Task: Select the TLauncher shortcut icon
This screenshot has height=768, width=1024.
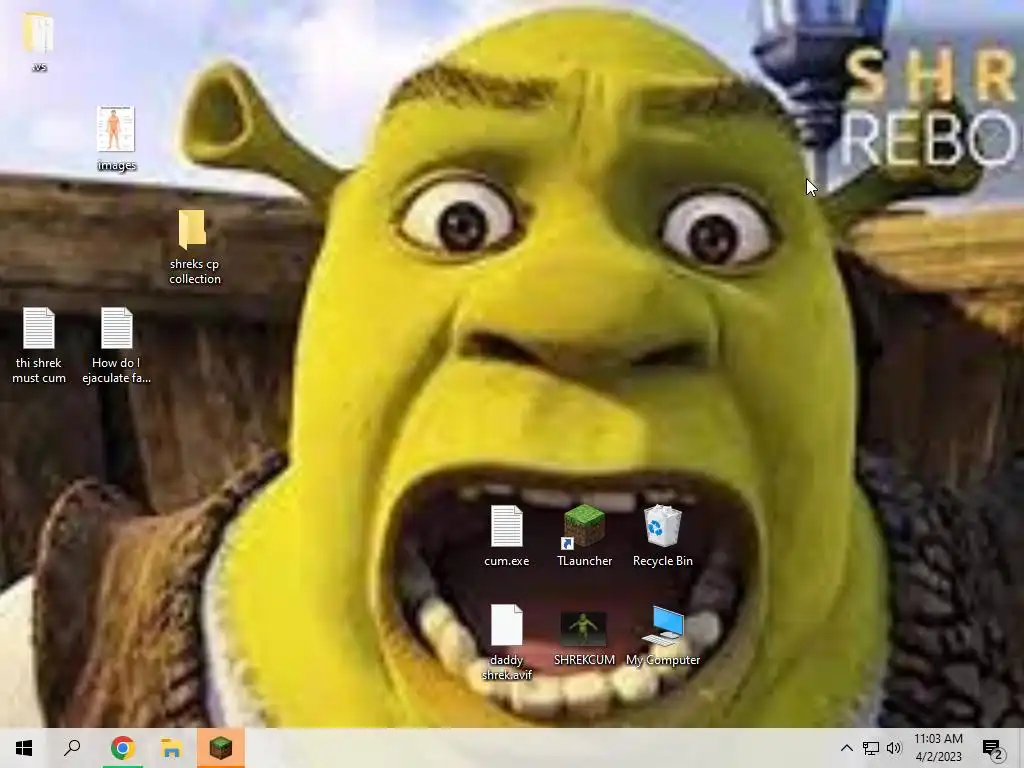Action: coord(584,536)
